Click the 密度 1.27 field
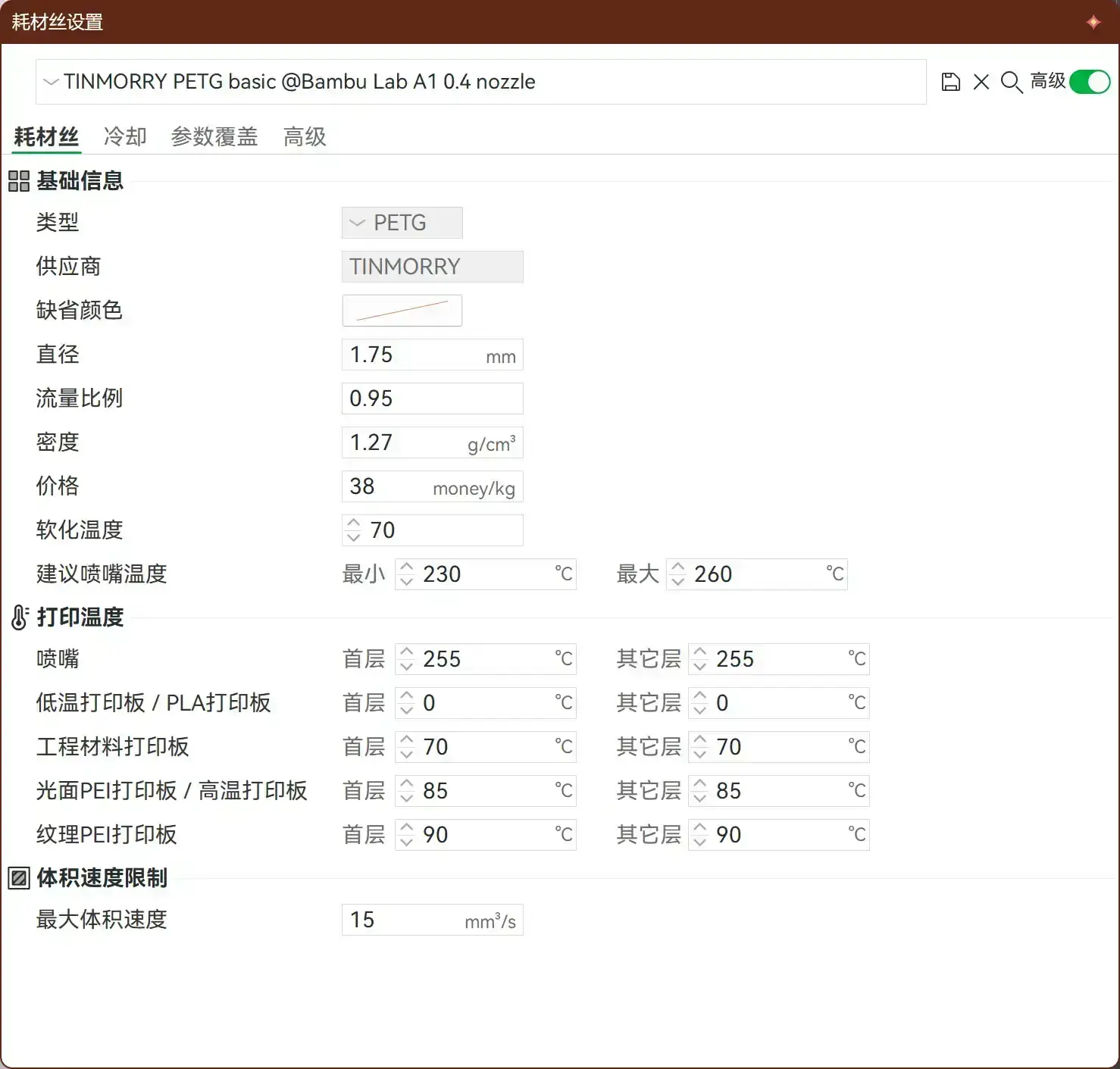 [433, 442]
